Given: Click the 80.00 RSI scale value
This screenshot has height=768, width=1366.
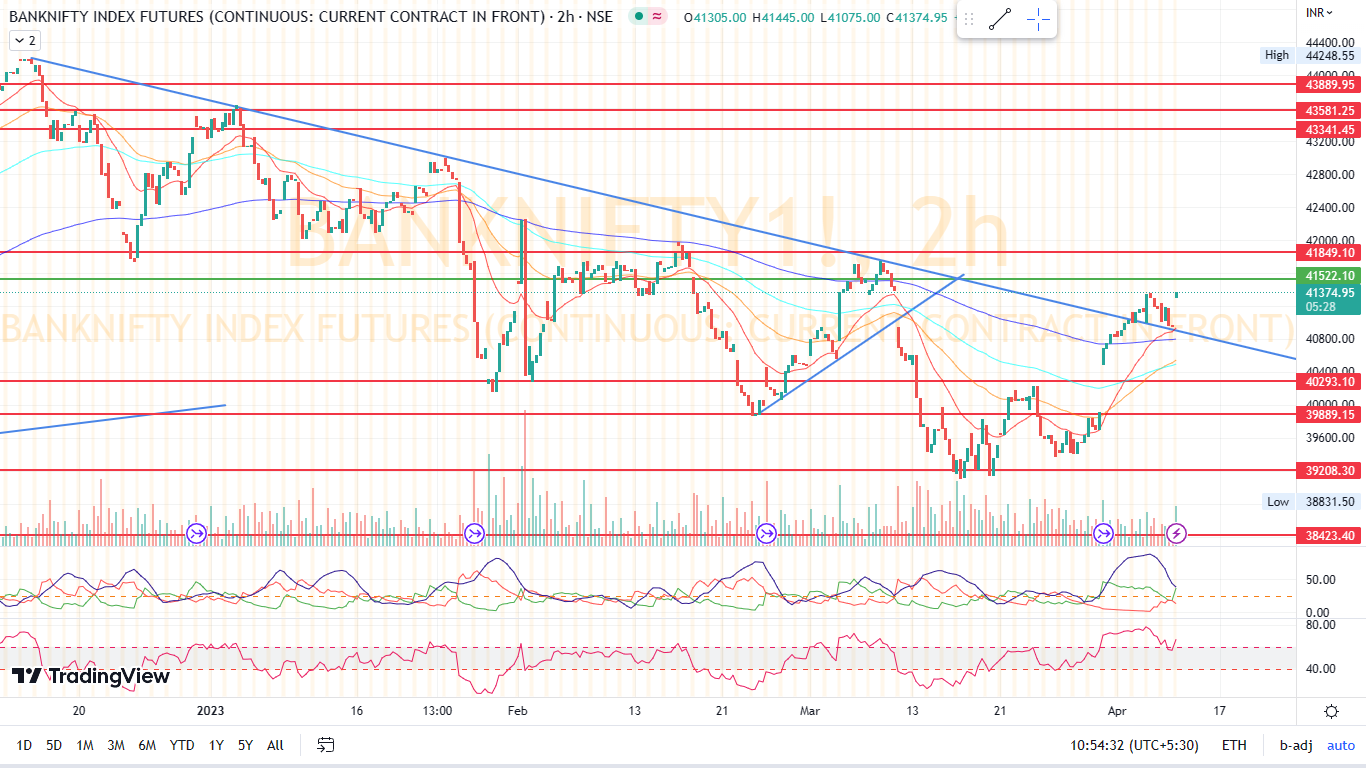Looking at the screenshot, I should point(1321,625).
